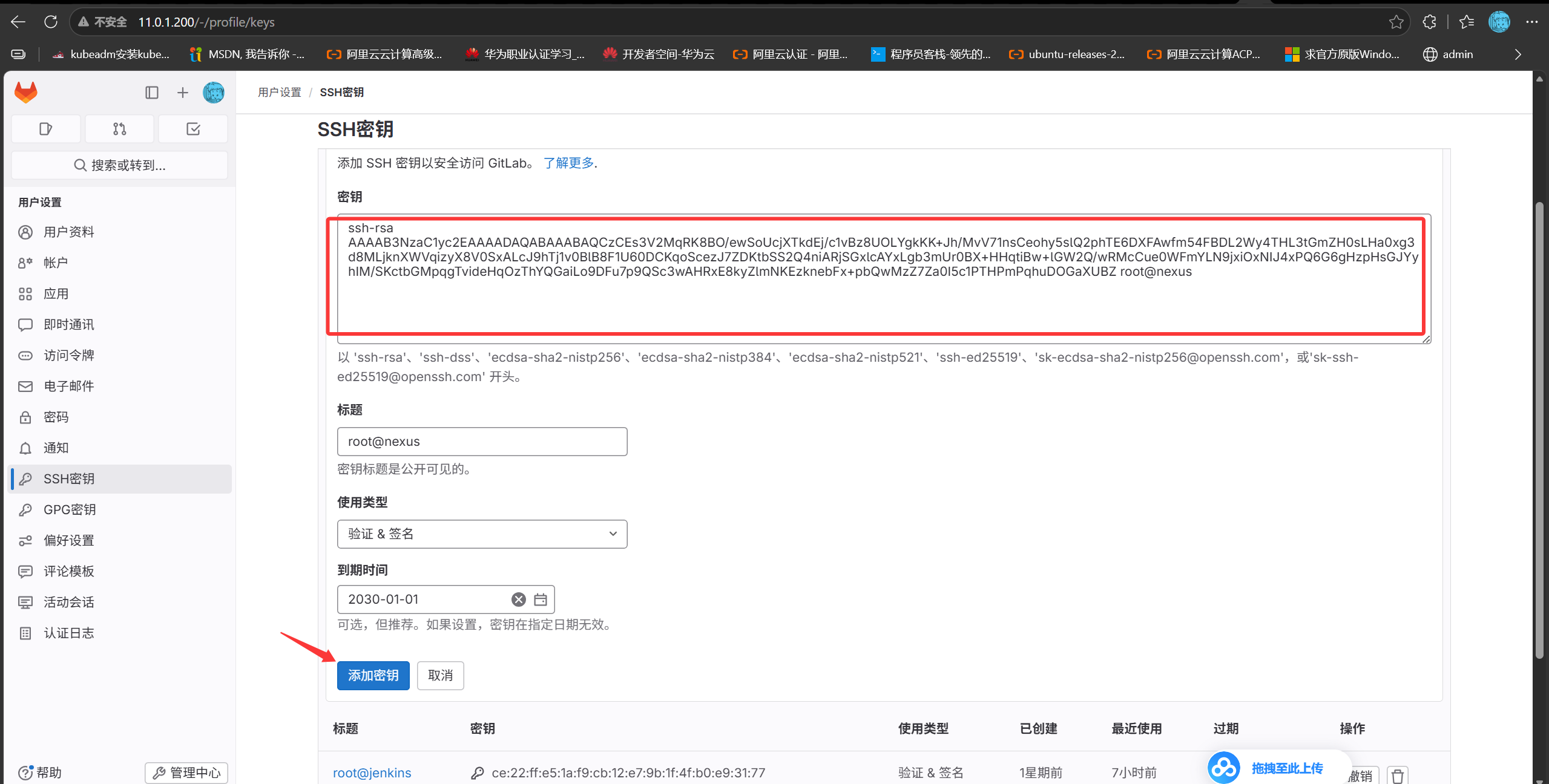Image resolution: width=1549 pixels, height=784 pixels.
Task: Open the calendar date picker icon
Action: tap(541, 599)
